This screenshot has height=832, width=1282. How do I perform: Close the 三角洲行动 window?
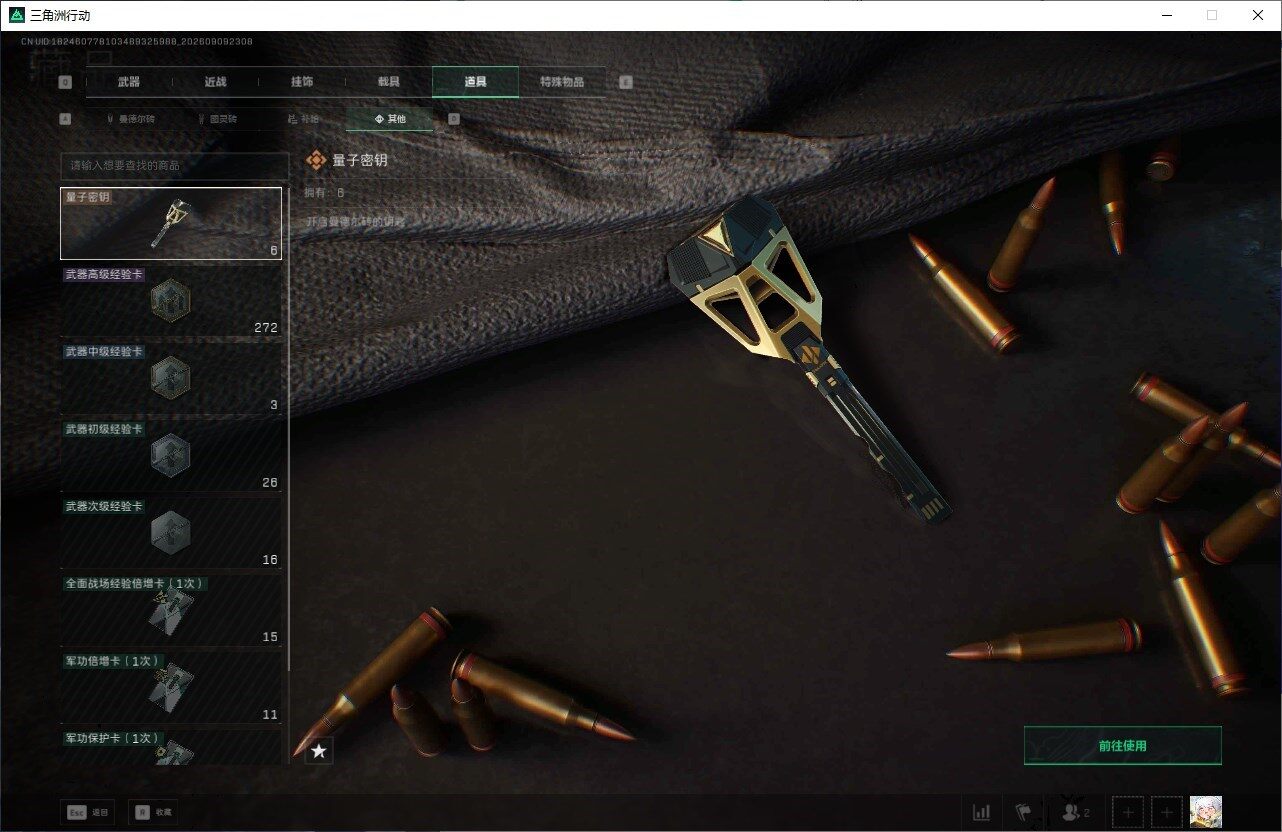1258,15
